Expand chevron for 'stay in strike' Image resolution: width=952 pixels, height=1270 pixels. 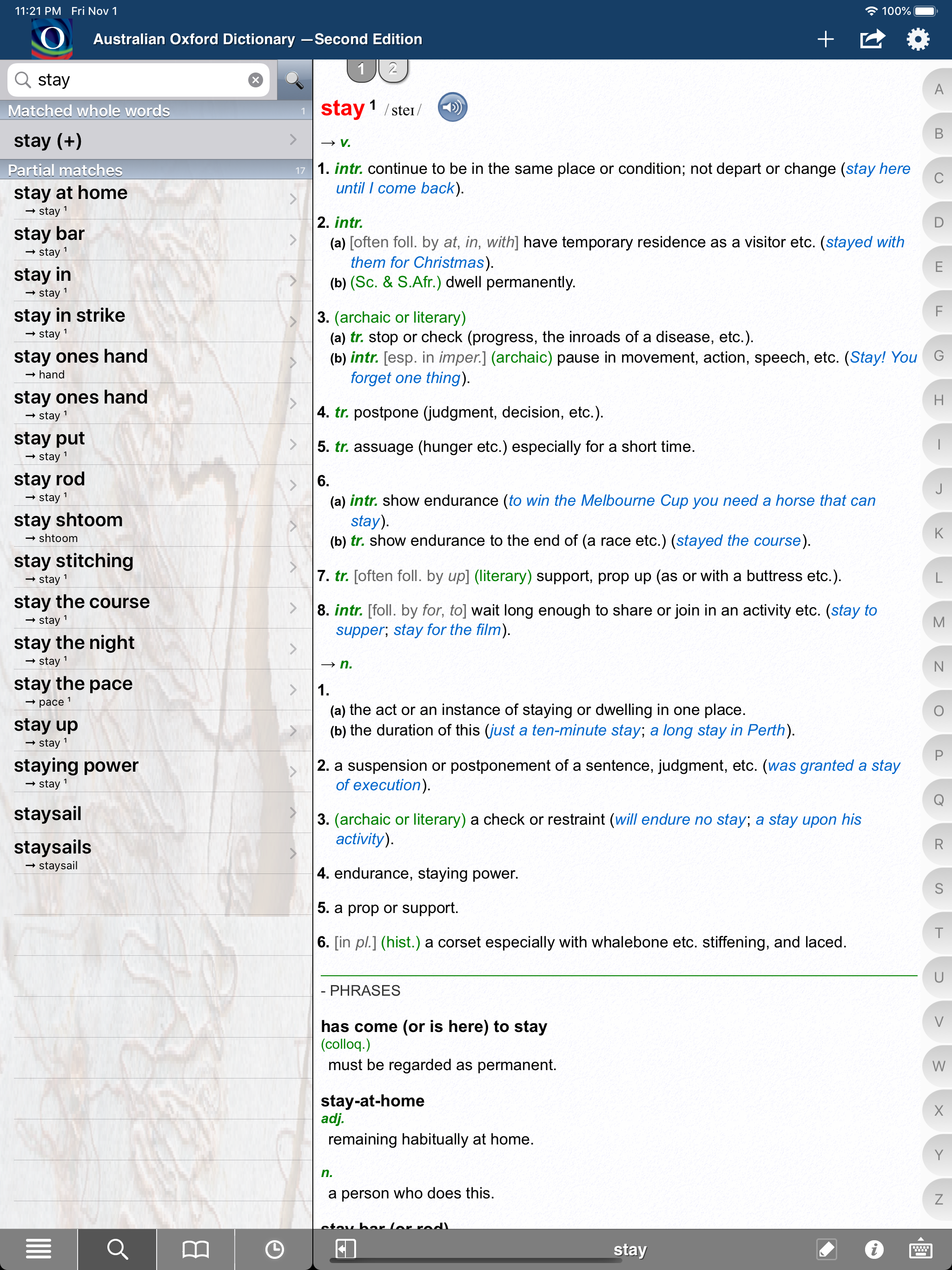pyautogui.click(x=293, y=322)
